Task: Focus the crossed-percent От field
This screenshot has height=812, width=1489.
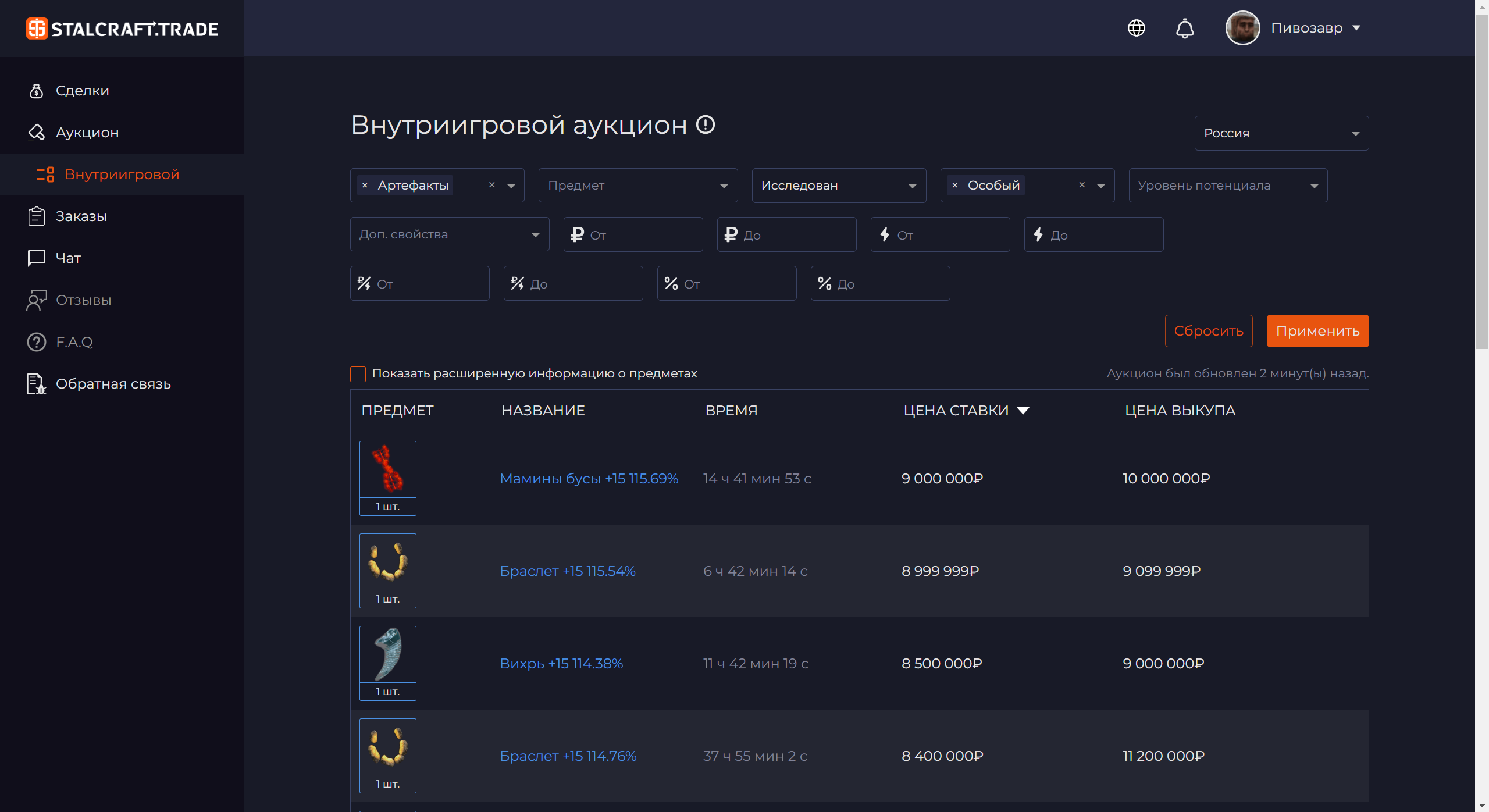Action: tap(419, 283)
